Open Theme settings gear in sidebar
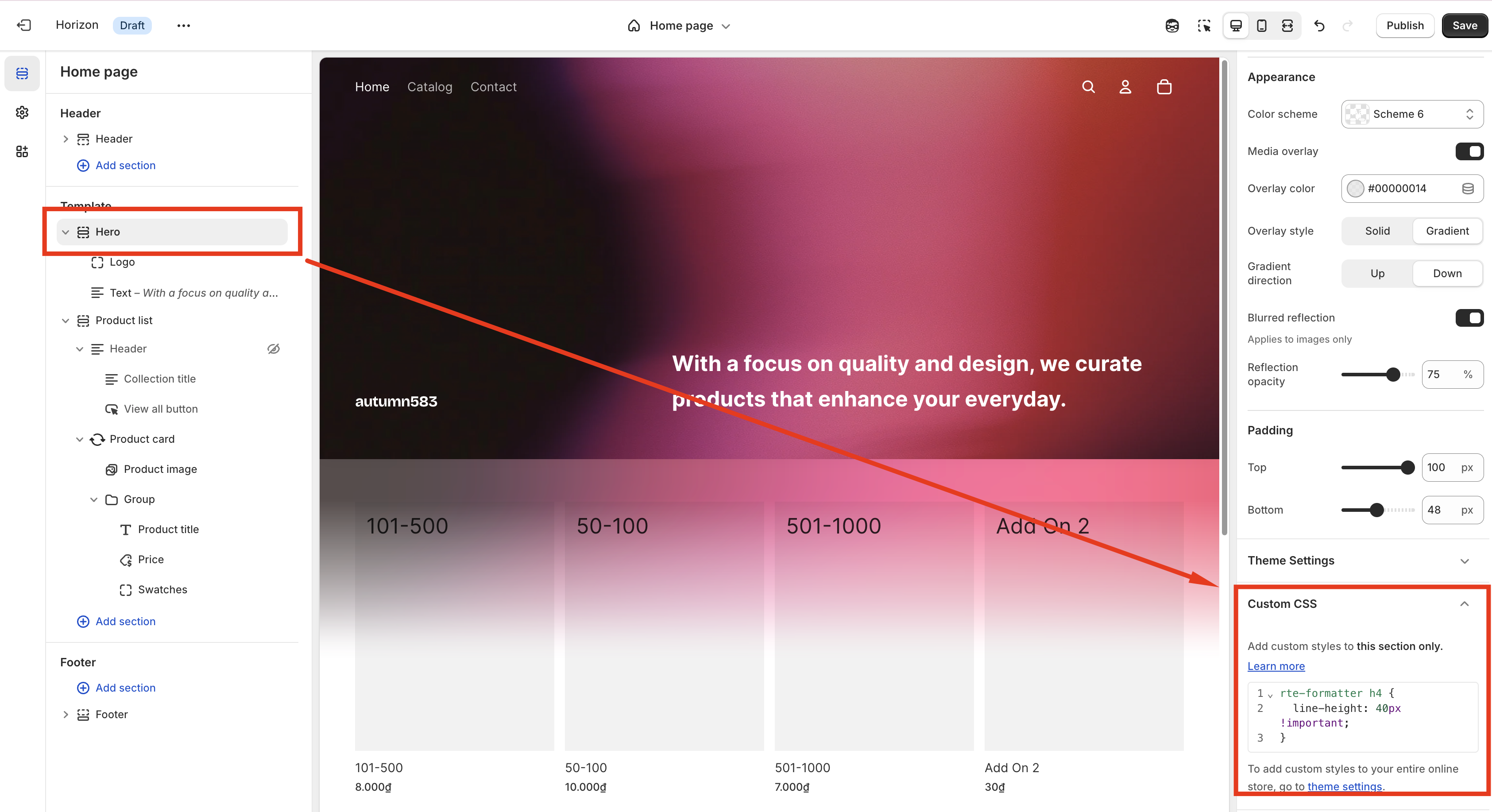 pyautogui.click(x=22, y=112)
